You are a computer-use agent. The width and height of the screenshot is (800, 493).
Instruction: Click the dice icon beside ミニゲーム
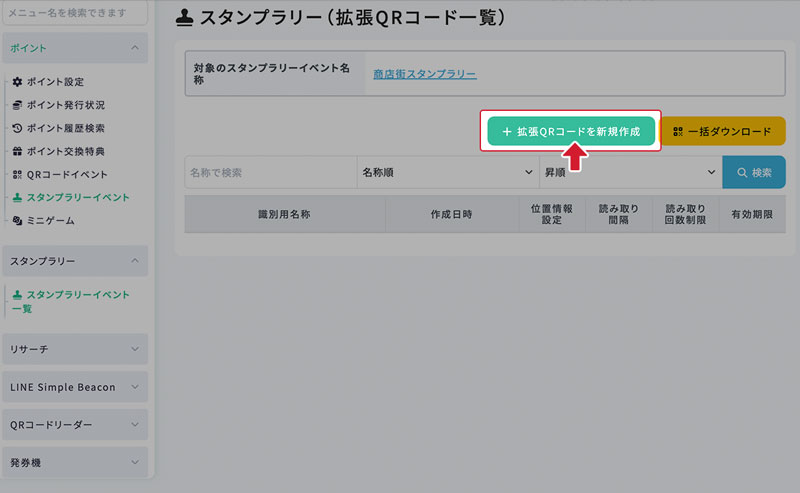pos(17,220)
